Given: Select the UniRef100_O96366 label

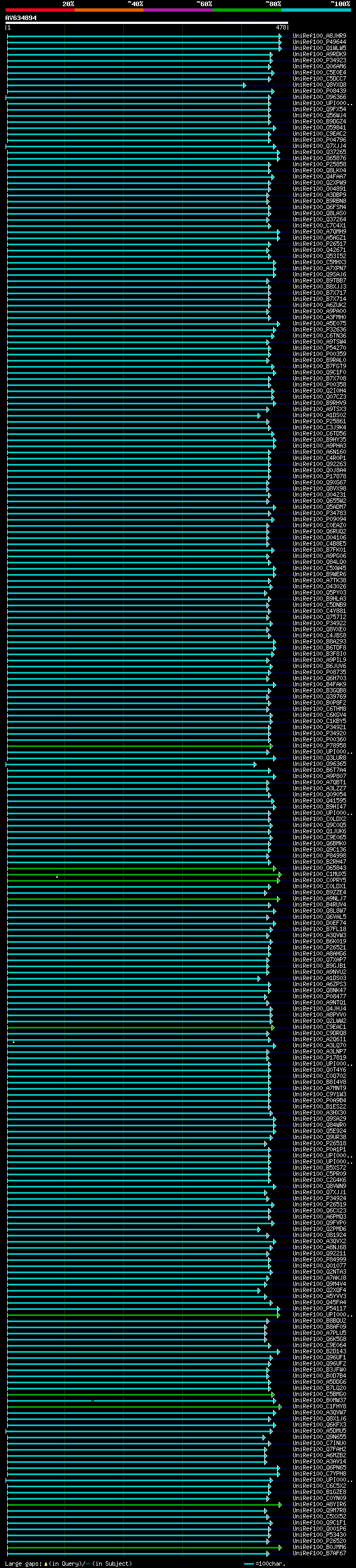Looking at the screenshot, I should (319, 97).
